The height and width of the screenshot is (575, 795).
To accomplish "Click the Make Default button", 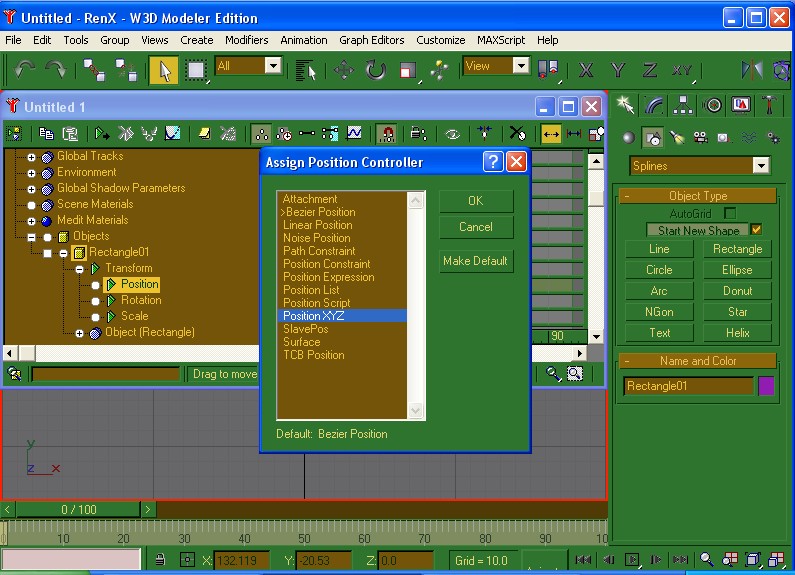I will 475,261.
